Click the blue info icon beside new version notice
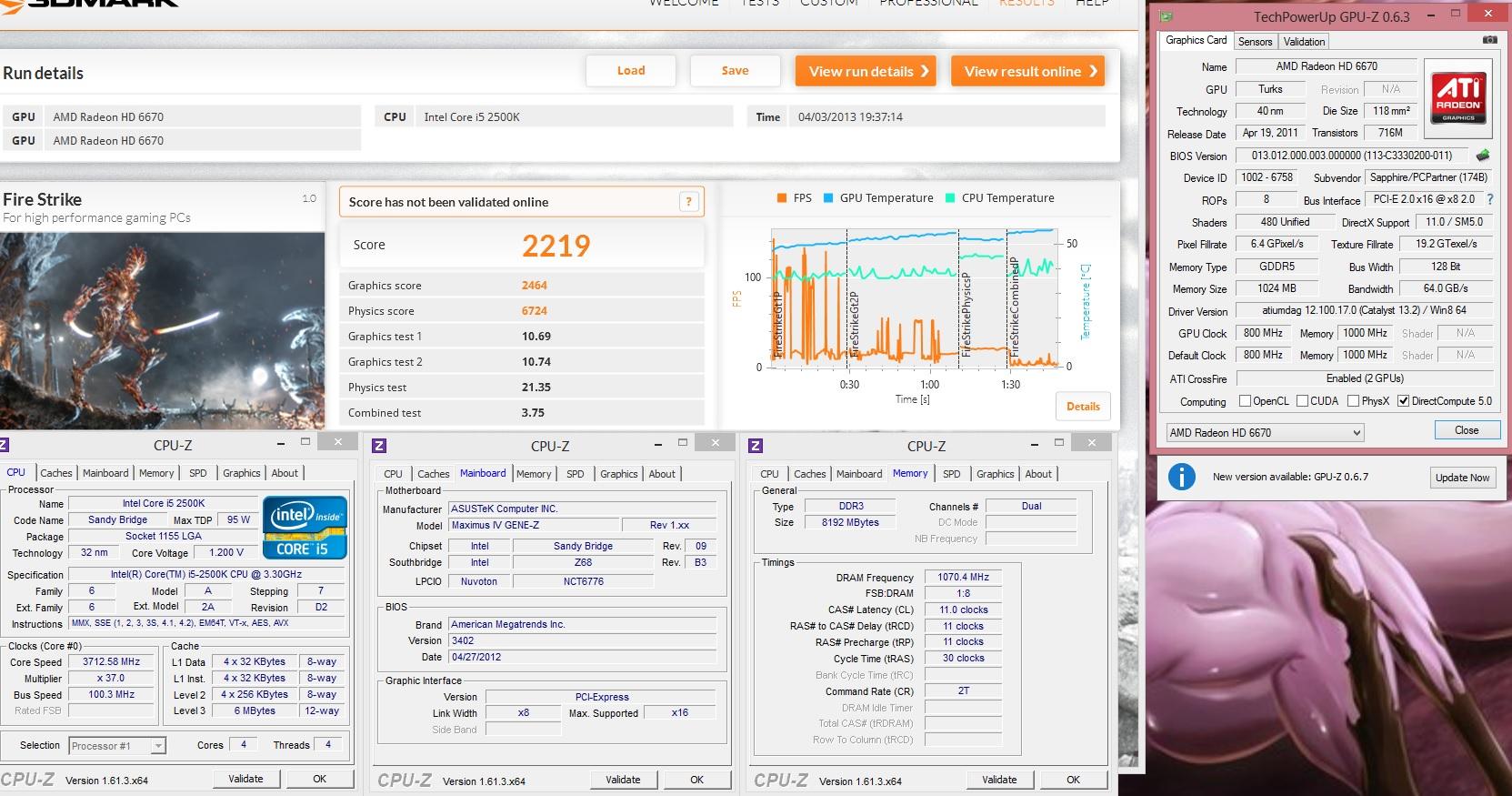The height and width of the screenshot is (796, 1512). click(x=1181, y=476)
